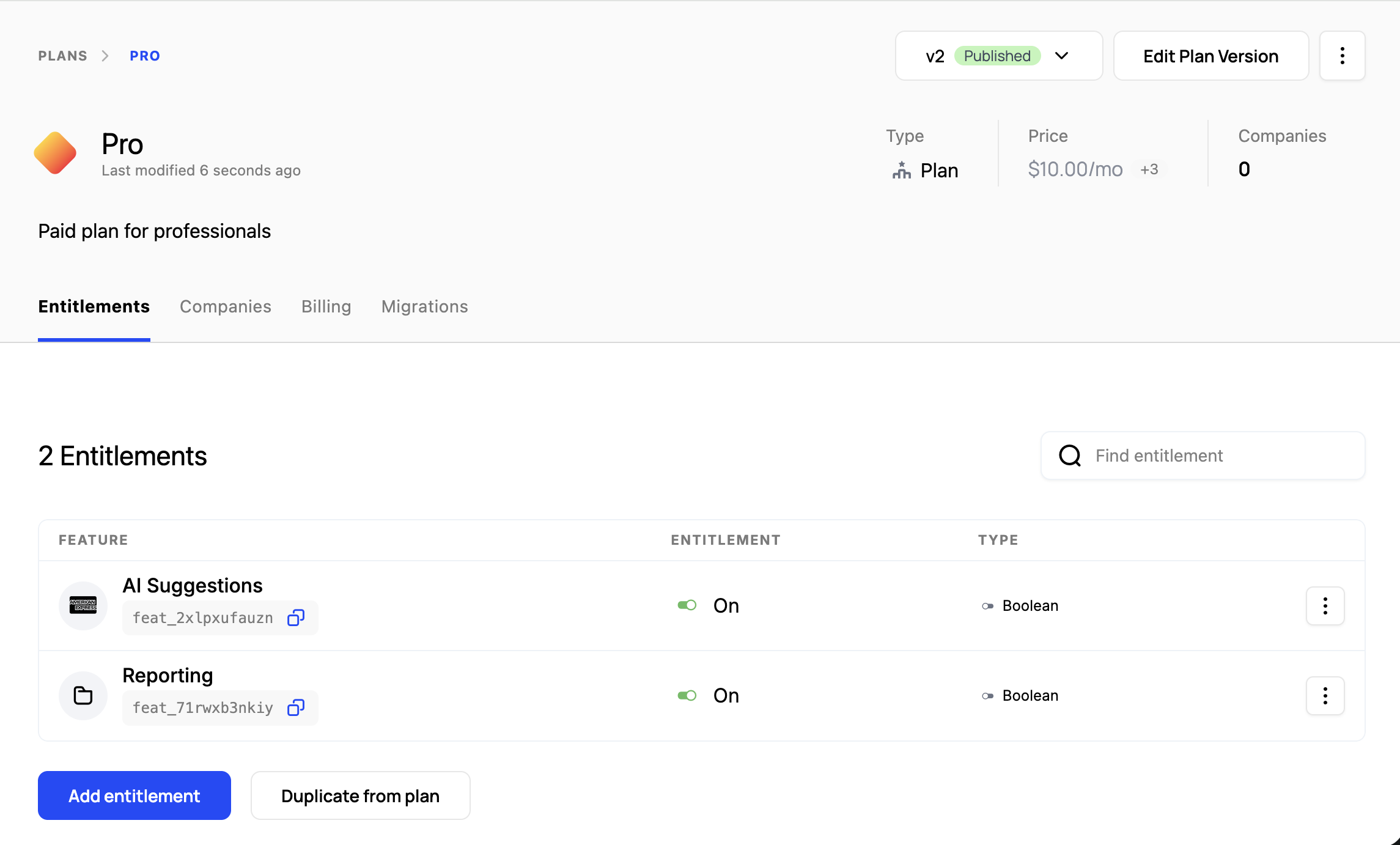Click the orange Pro plan diamond icon
1400x845 pixels.
55,153
